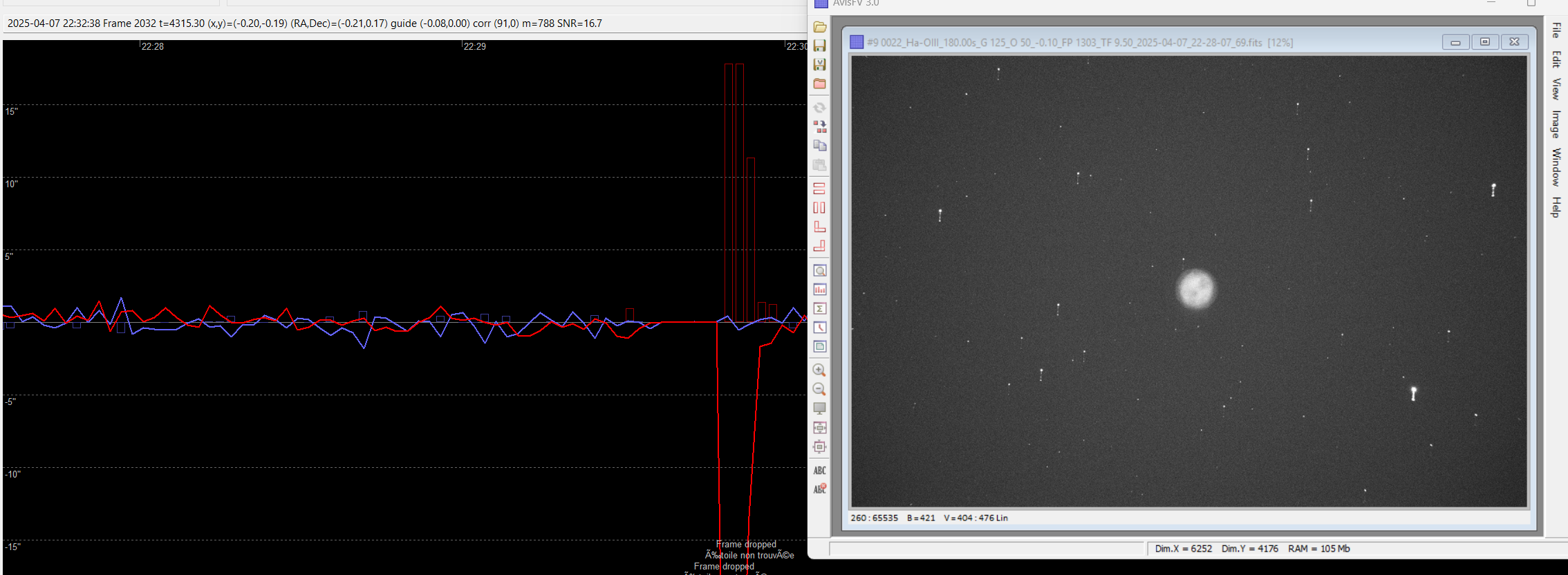Click the fit-to-window arrows icon
Viewport: 1568px width, 575px height.
pos(819,447)
